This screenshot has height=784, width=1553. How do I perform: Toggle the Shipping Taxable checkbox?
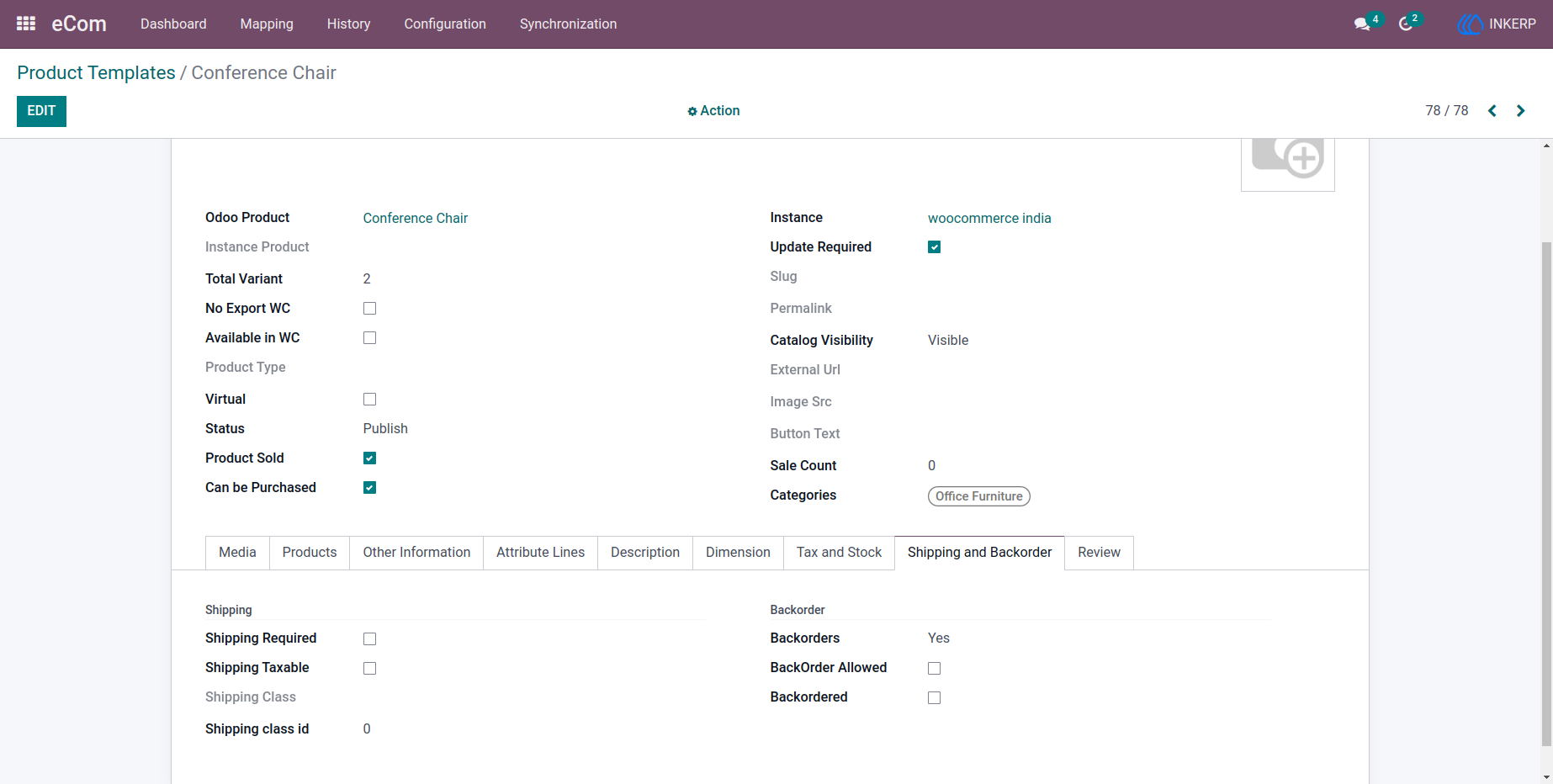[369, 669]
